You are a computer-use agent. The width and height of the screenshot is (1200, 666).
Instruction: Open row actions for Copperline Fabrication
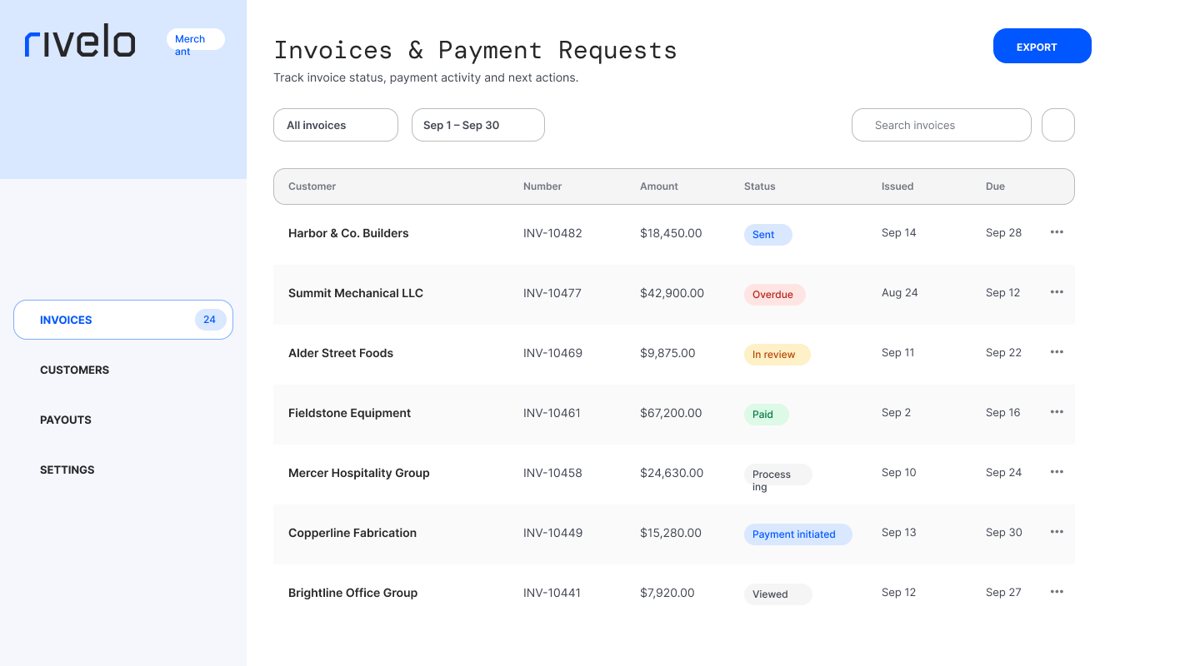1056,532
